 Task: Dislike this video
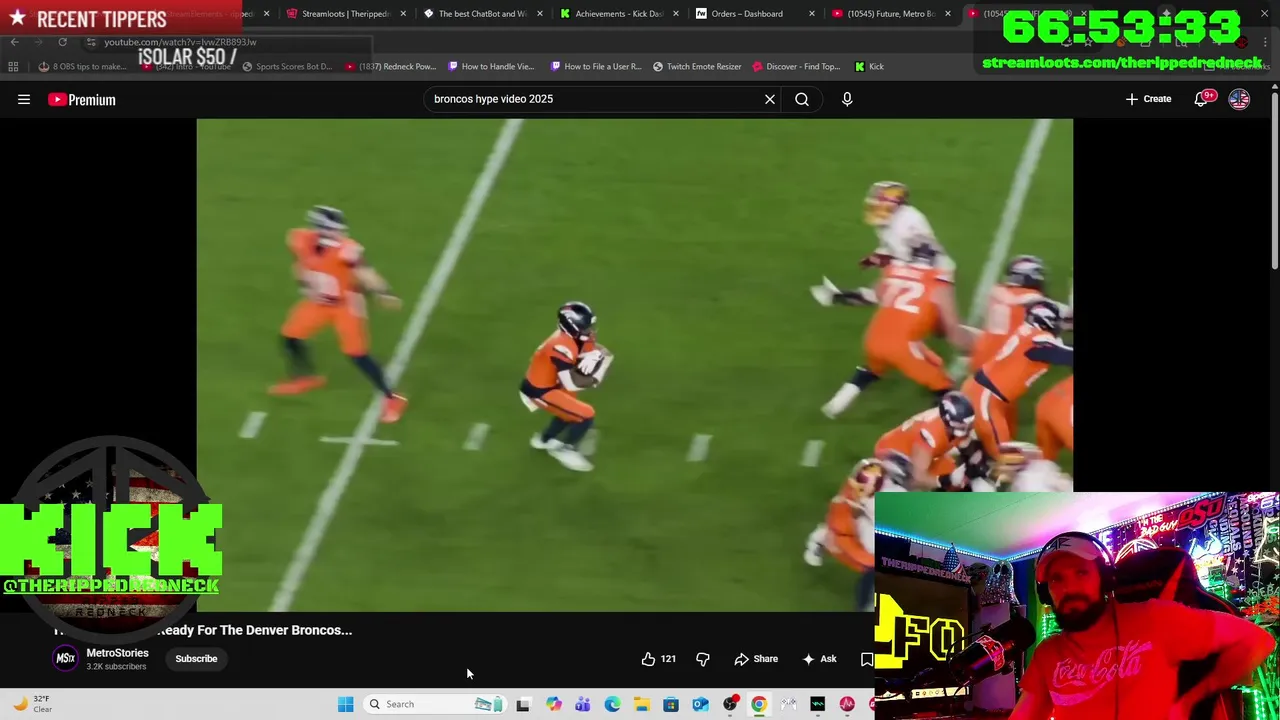point(703,659)
